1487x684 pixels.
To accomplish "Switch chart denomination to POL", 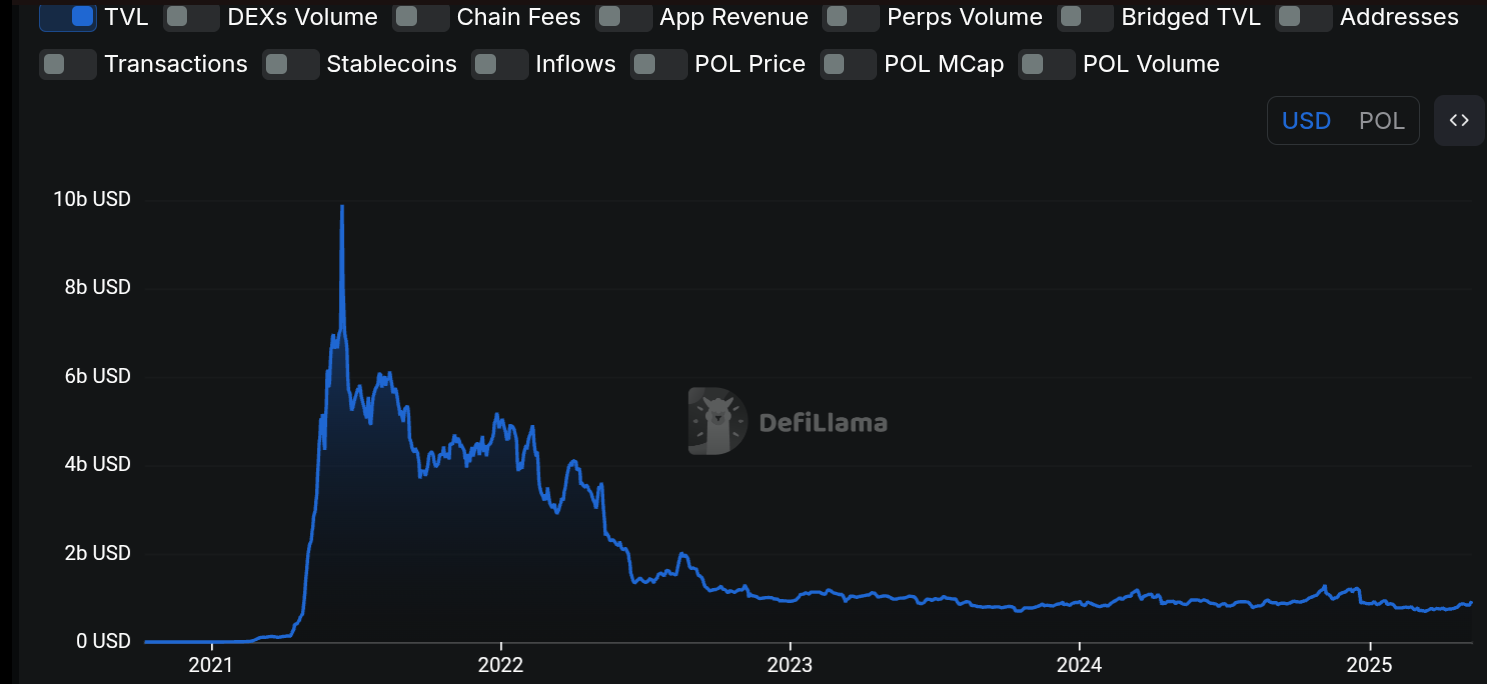I will [x=1382, y=120].
